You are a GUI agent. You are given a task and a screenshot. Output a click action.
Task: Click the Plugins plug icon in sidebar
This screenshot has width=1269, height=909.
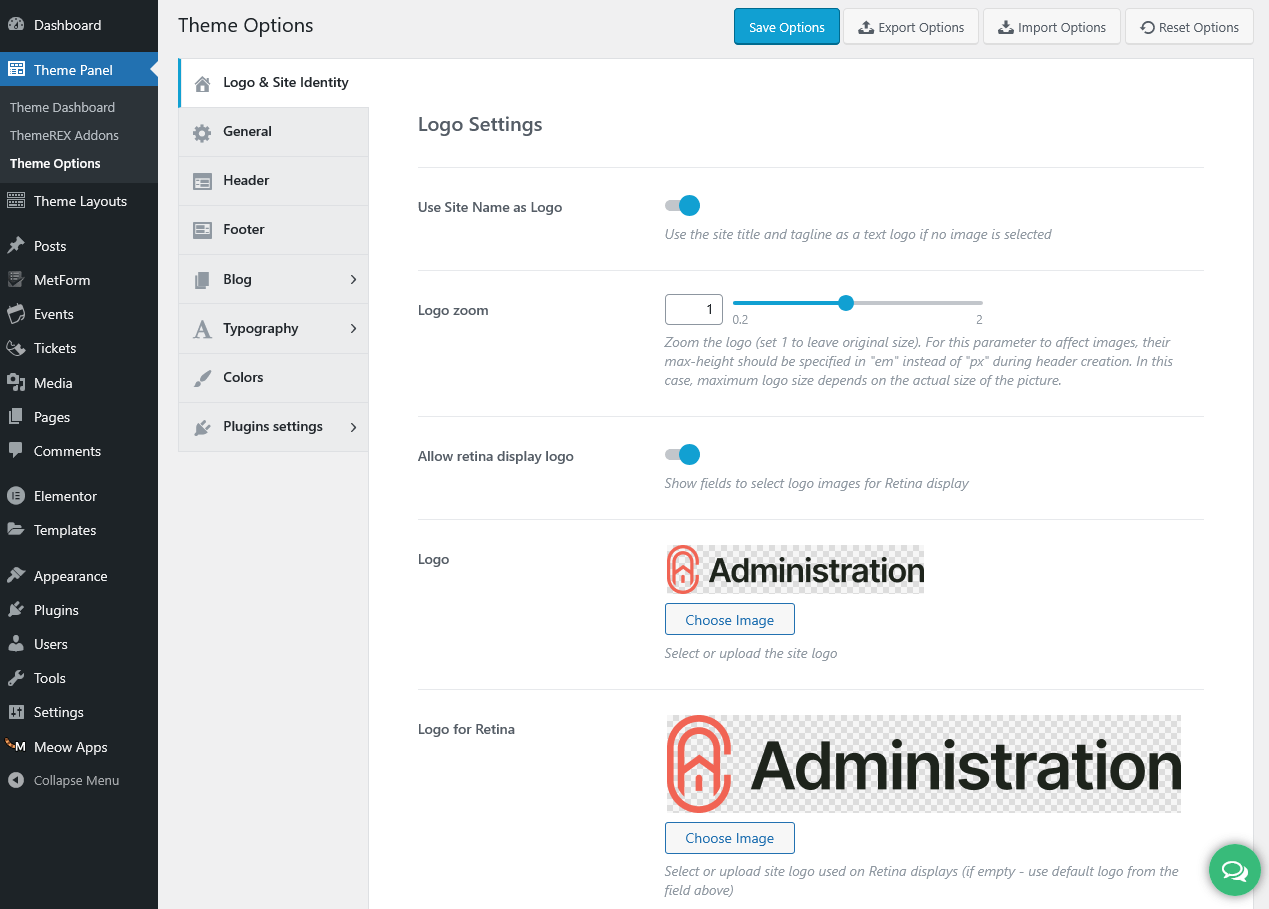(15, 610)
